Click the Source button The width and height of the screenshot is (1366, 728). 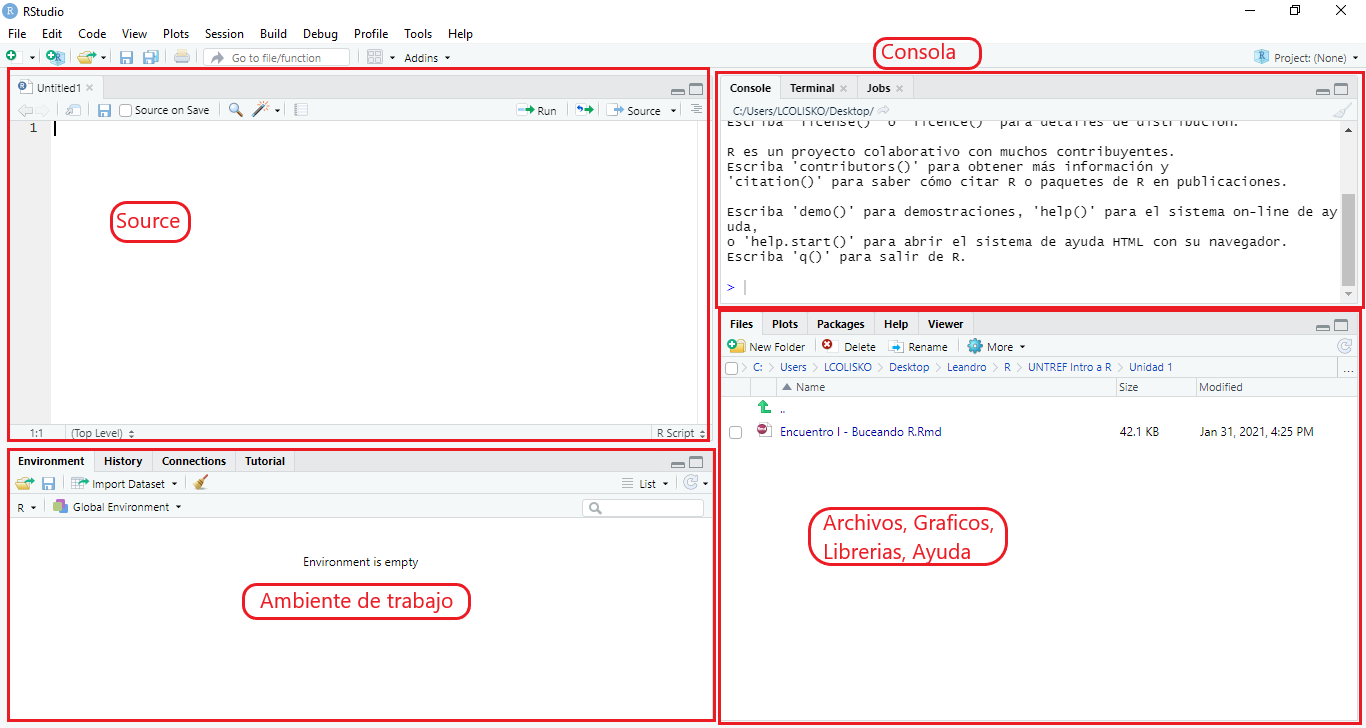(634, 110)
